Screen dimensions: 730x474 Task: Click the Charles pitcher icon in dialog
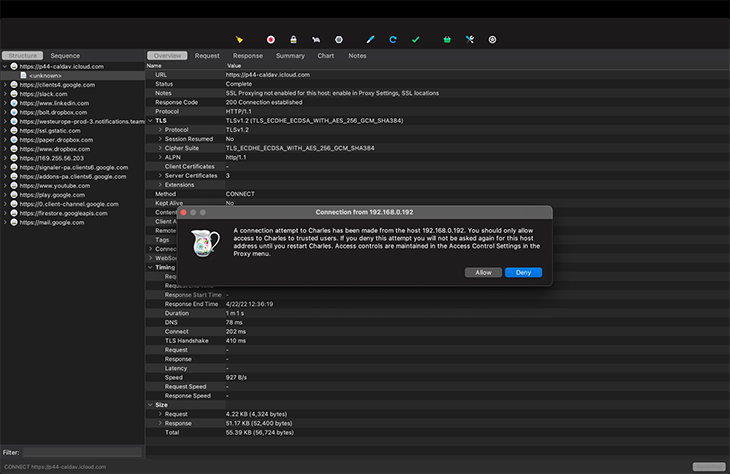pyautogui.click(x=205, y=243)
